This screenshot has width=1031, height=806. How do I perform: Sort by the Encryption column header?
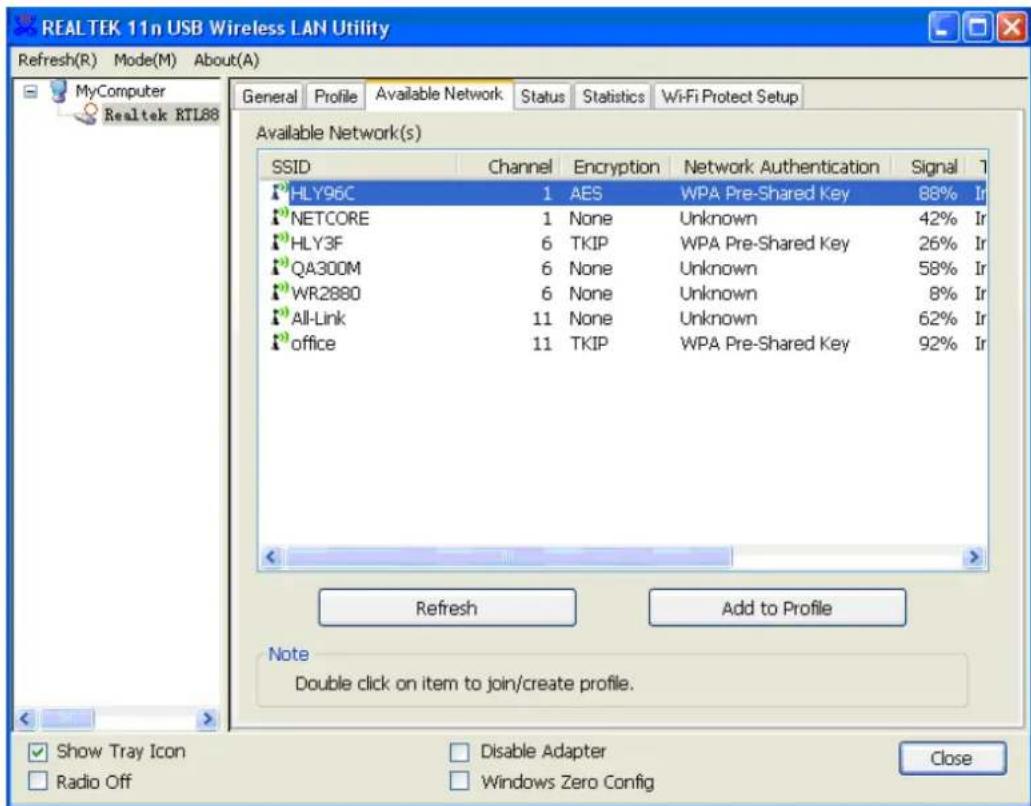point(615,167)
